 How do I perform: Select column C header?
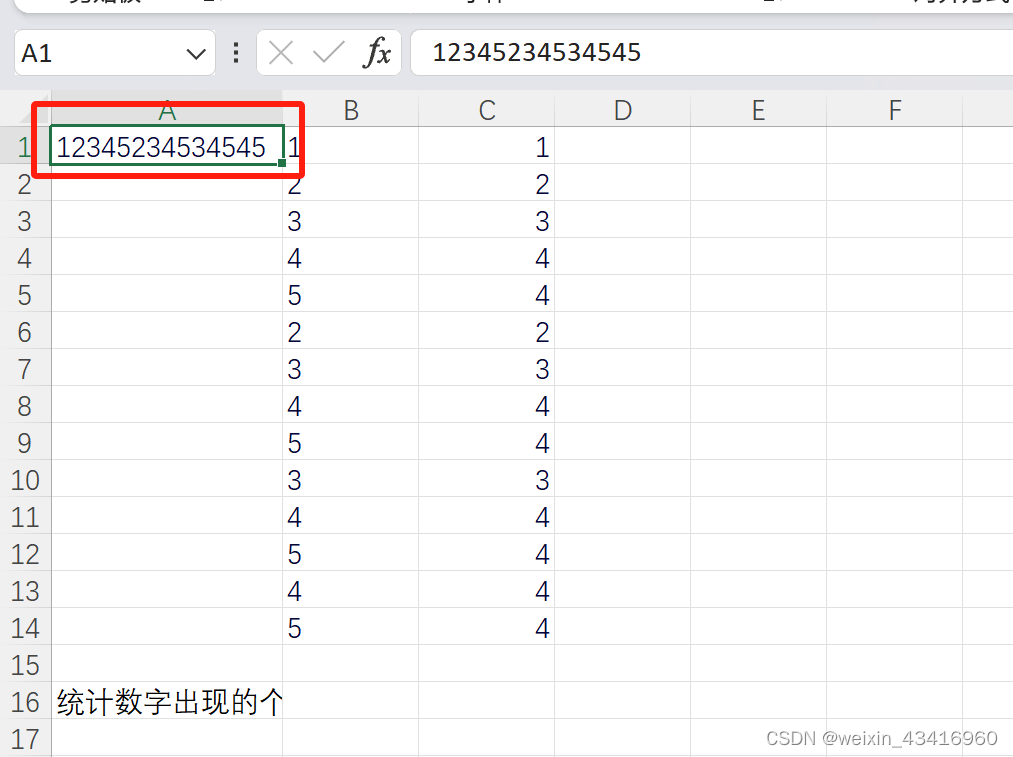click(486, 110)
